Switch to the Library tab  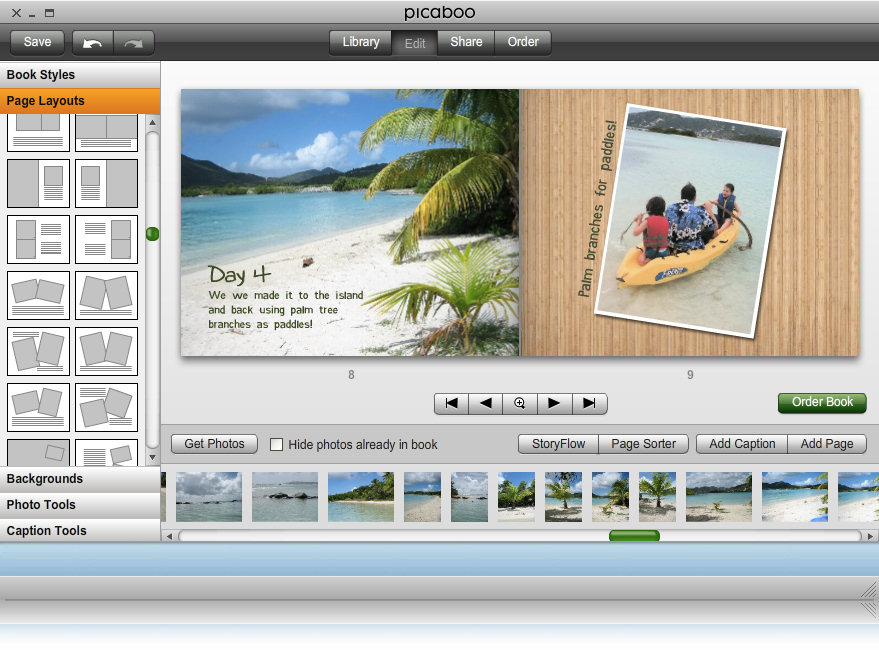(360, 42)
